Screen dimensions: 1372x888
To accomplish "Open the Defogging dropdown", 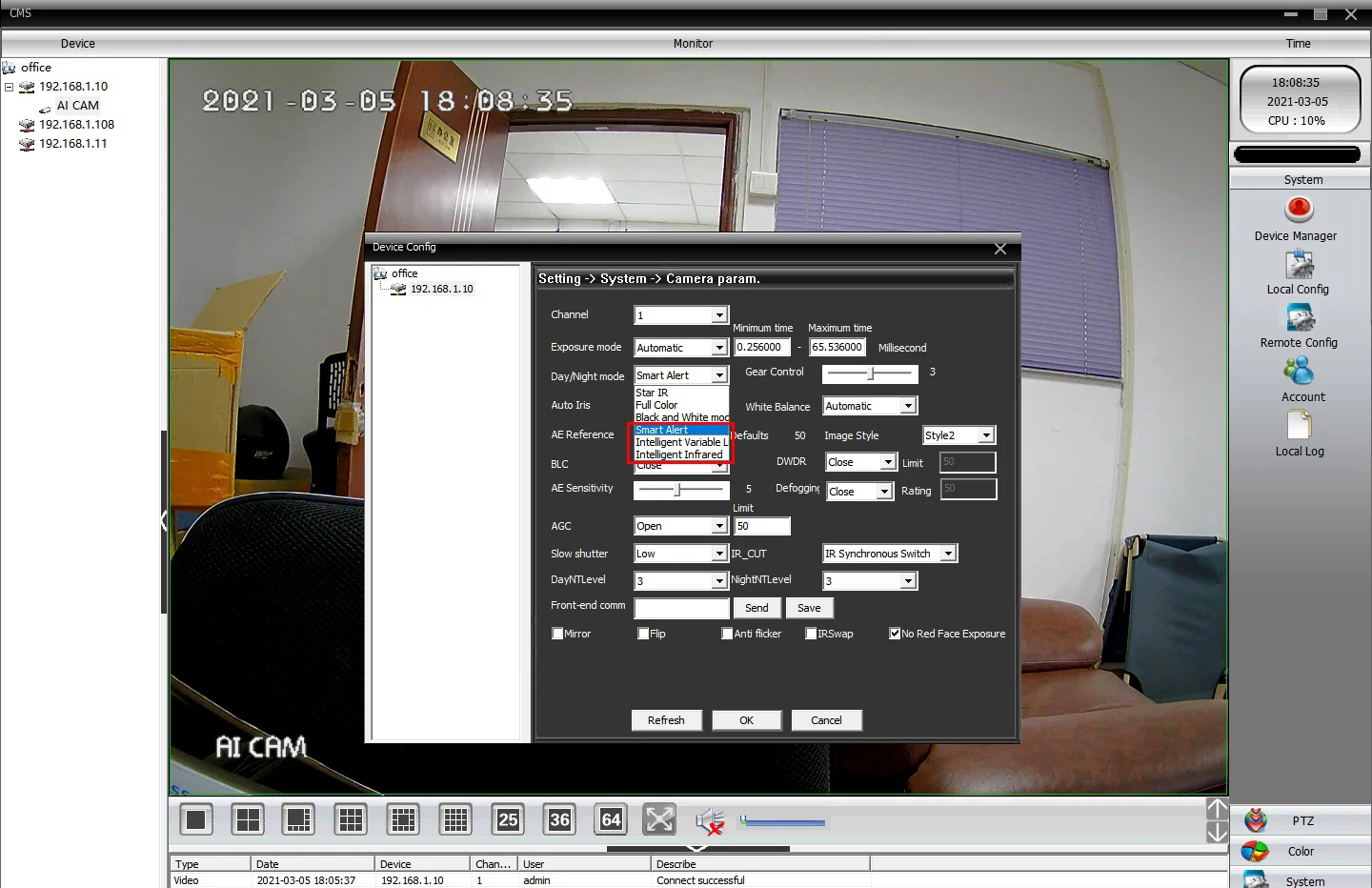I will 859,492.
